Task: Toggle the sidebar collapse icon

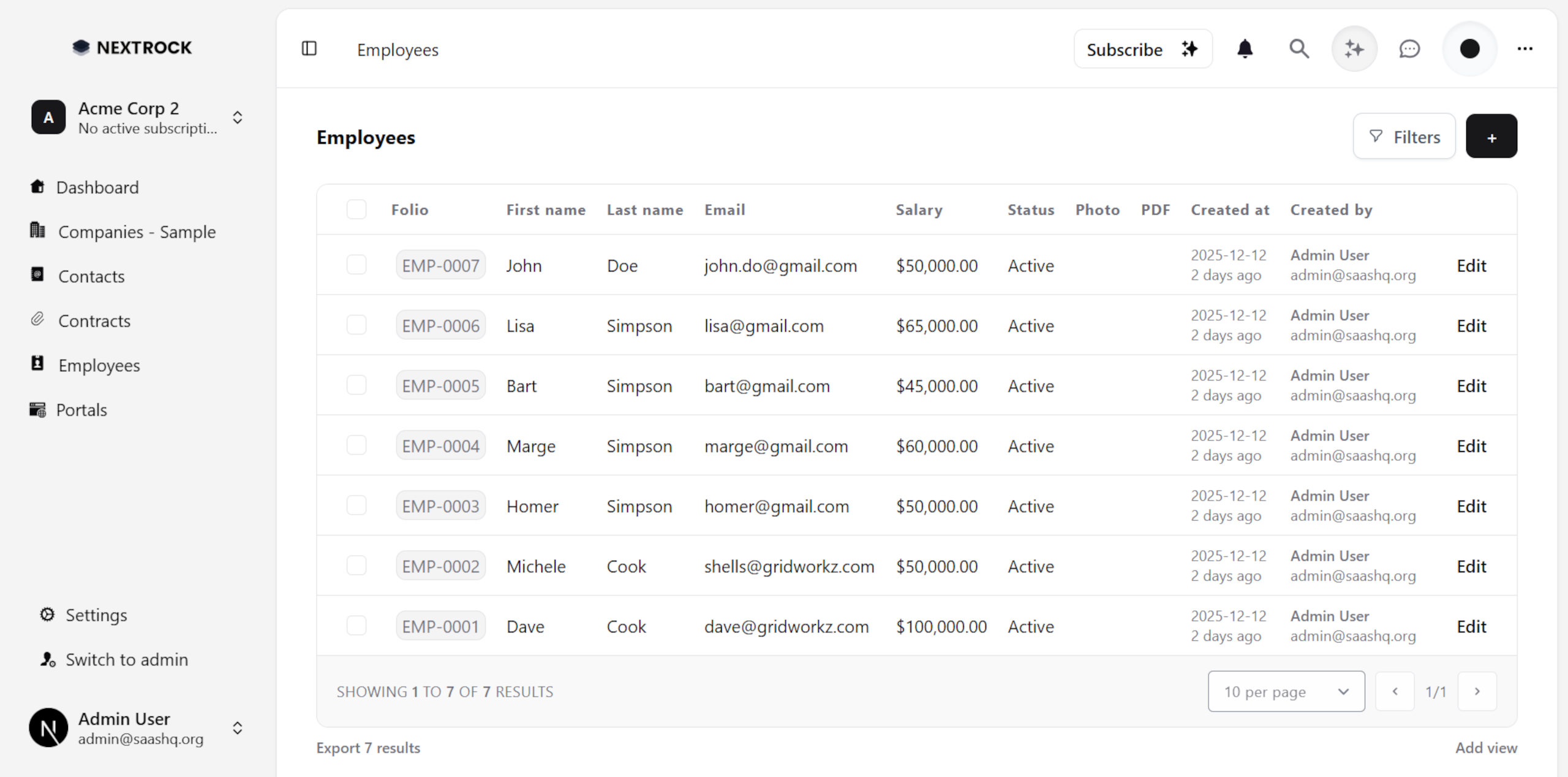Action: [309, 49]
